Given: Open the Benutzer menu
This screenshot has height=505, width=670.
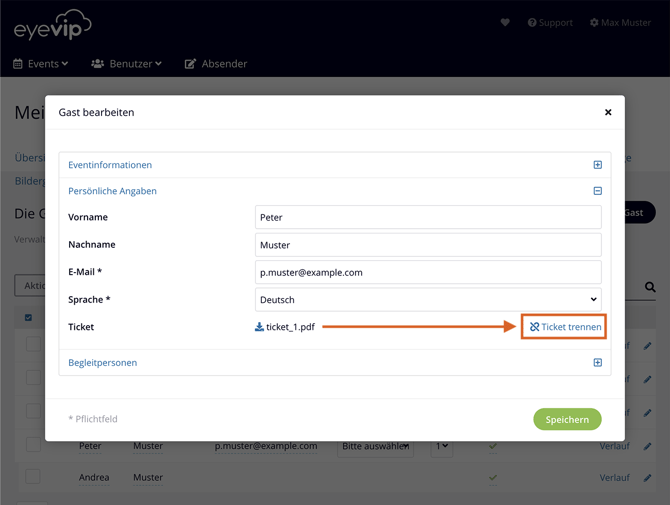Looking at the screenshot, I should pos(126,64).
